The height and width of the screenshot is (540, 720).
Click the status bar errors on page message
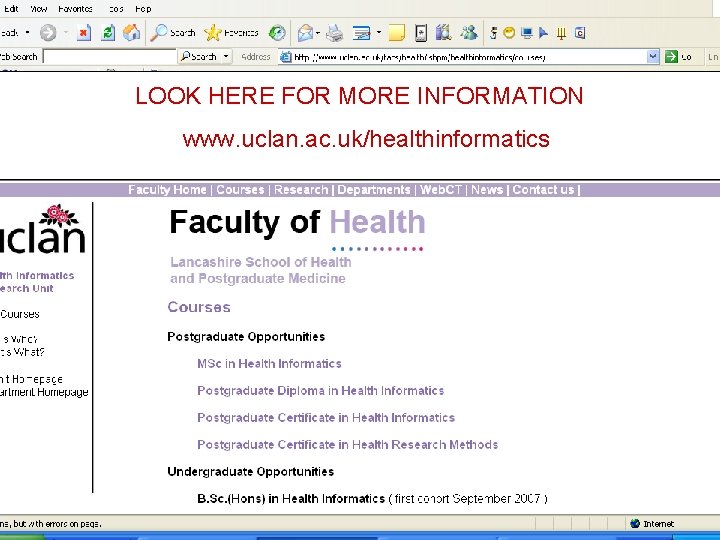[x=51, y=523]
